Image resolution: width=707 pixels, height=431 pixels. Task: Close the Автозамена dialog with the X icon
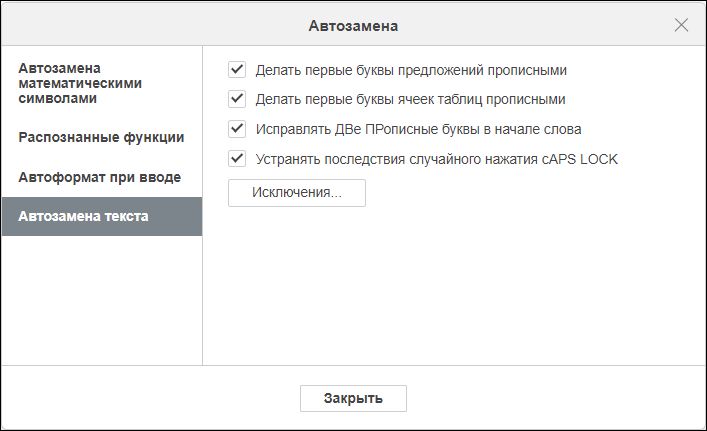[681, 25]
